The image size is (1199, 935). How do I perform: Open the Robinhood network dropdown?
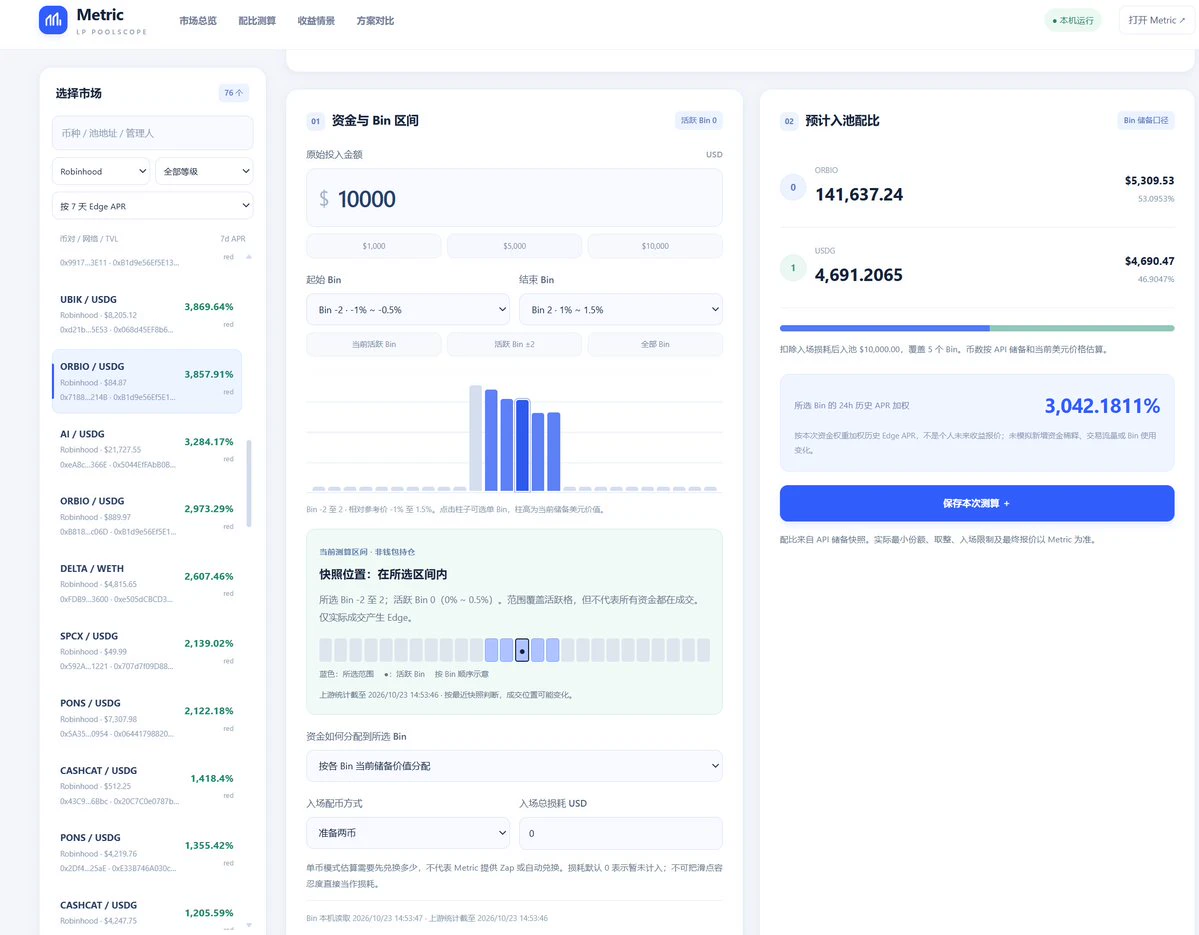coord(101,171)
